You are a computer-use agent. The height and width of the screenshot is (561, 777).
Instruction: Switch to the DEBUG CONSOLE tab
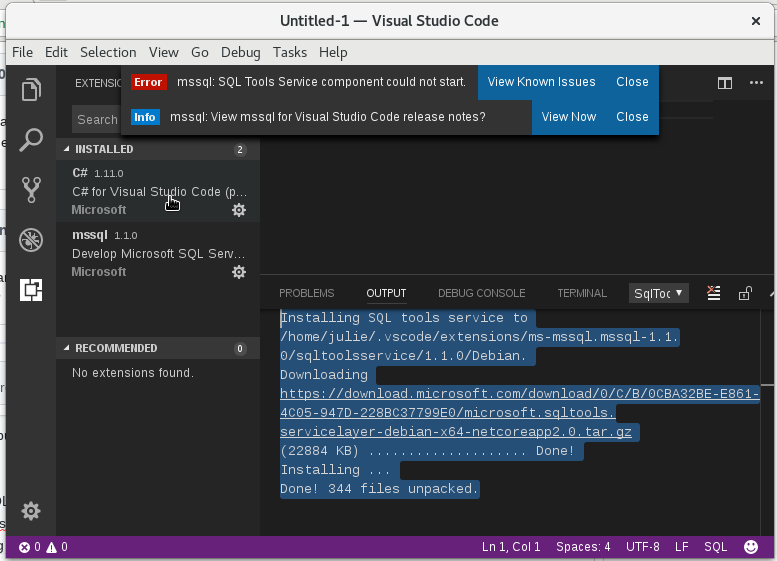tap(482, 293)
